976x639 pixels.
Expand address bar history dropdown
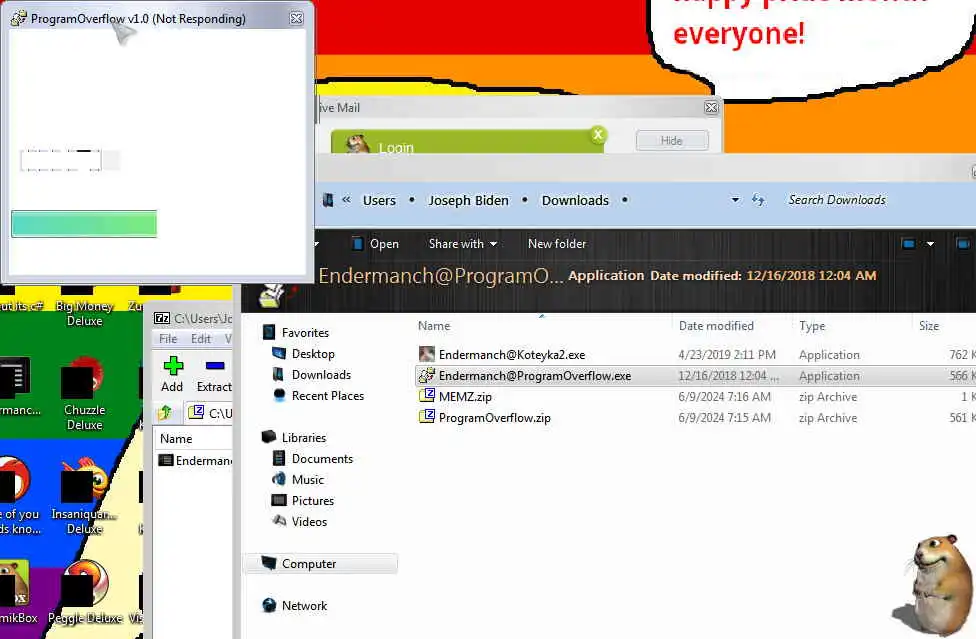tap(735, 200)
